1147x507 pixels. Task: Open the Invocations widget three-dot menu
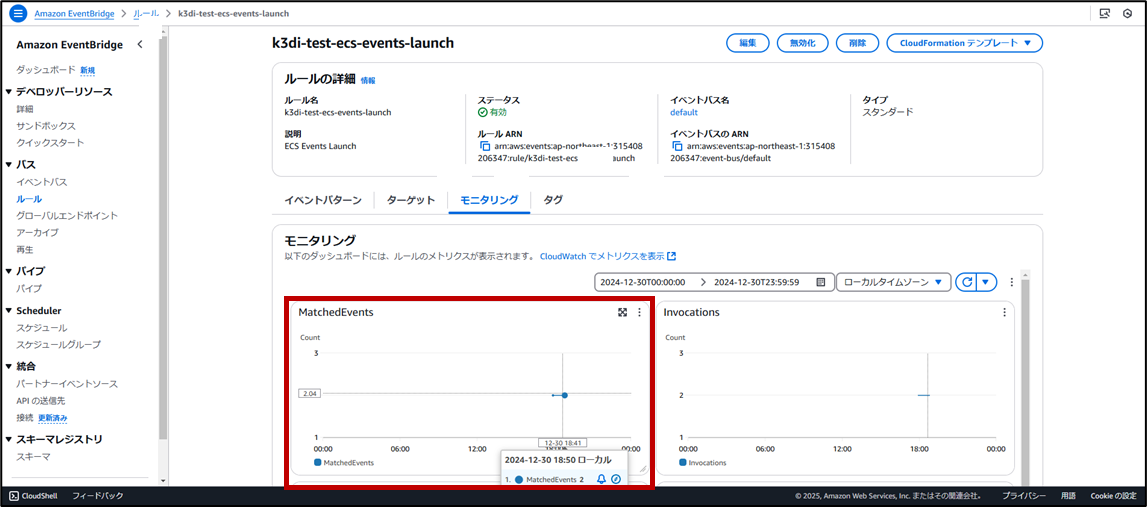(x=1004, y=312)
